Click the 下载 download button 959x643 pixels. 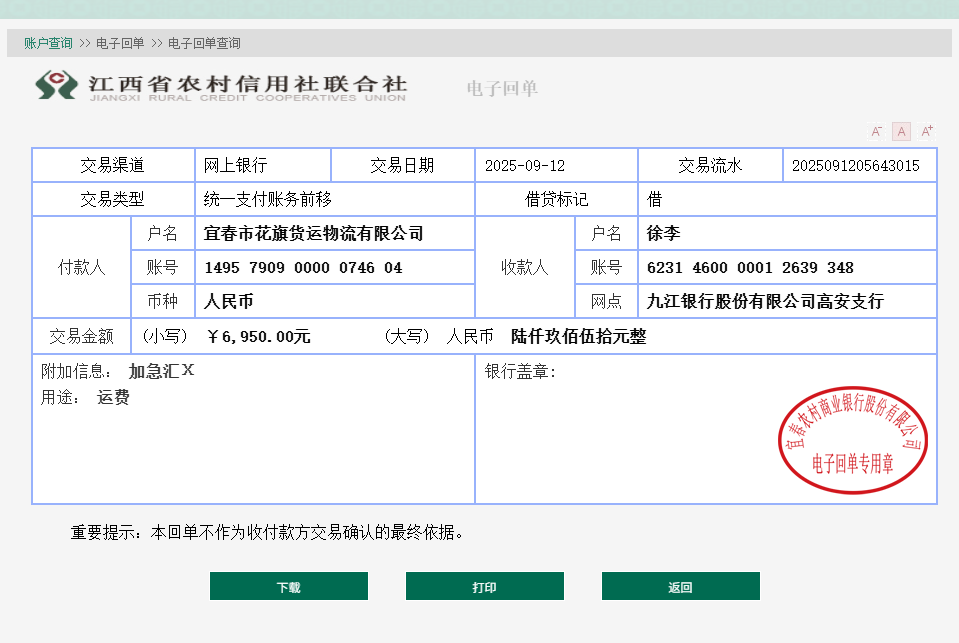[x=289, y=586]
